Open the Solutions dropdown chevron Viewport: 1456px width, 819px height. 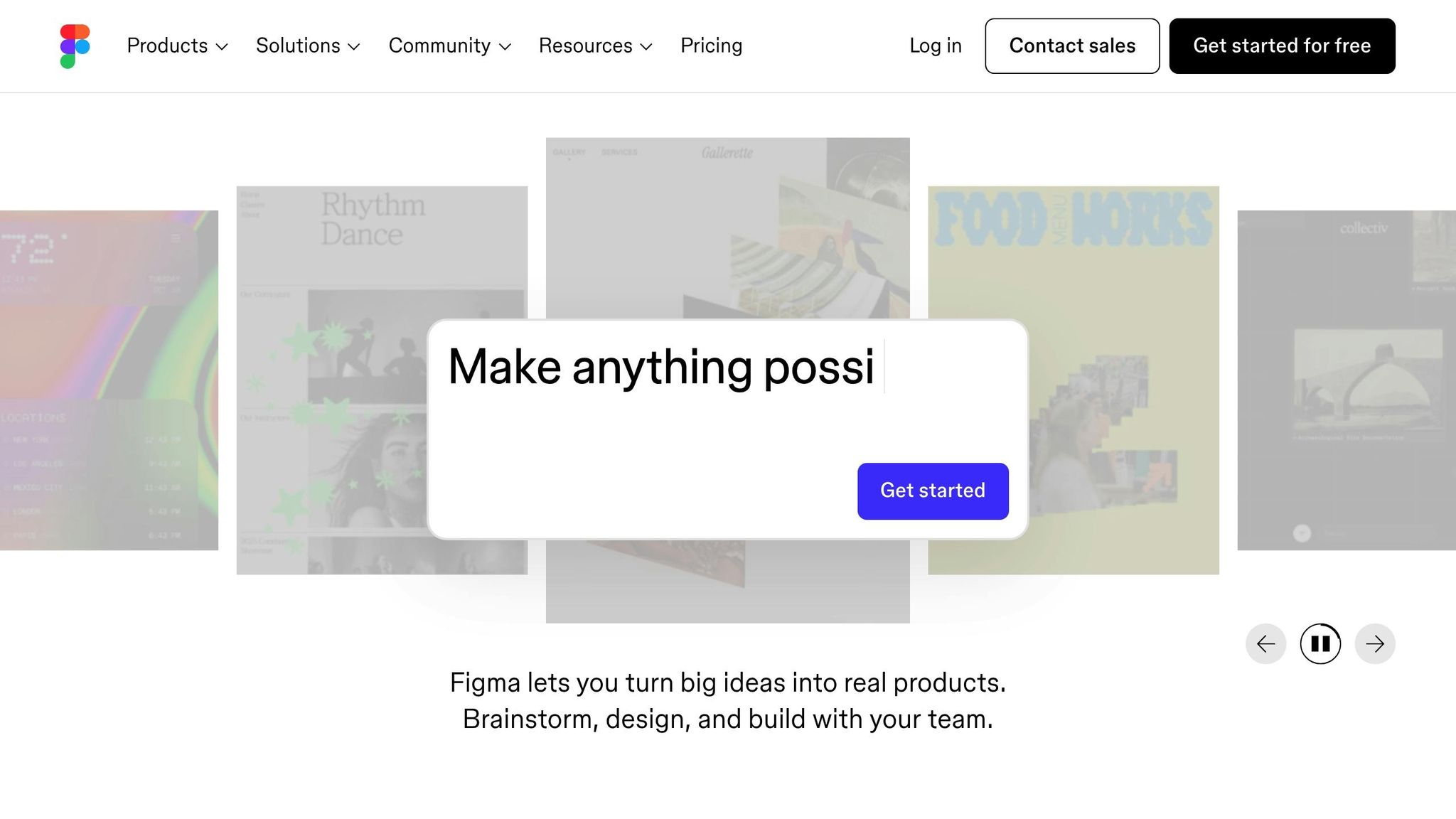click(354, 47)
